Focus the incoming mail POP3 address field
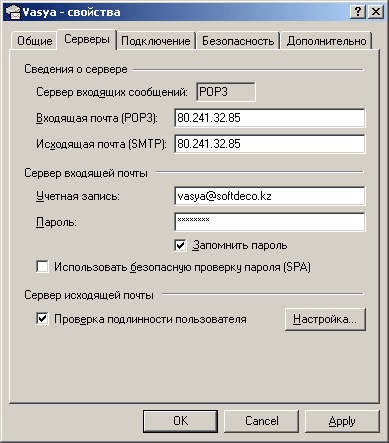This screenshot has width=389, height=443. [270, 118]
